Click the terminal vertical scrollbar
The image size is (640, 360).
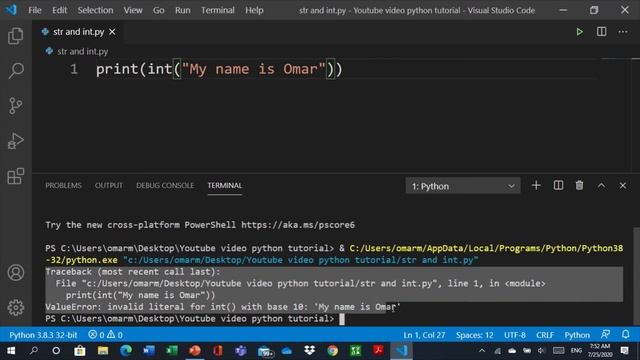tap(636, 277)
